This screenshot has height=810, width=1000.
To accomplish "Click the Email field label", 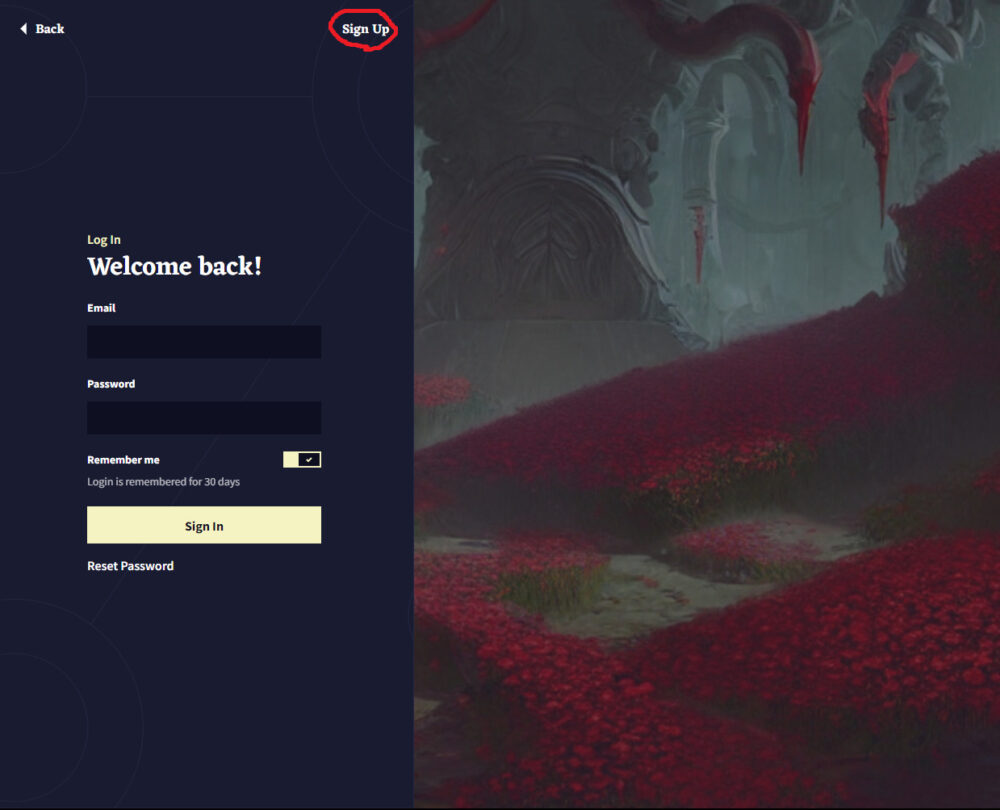I will (101, 308).
